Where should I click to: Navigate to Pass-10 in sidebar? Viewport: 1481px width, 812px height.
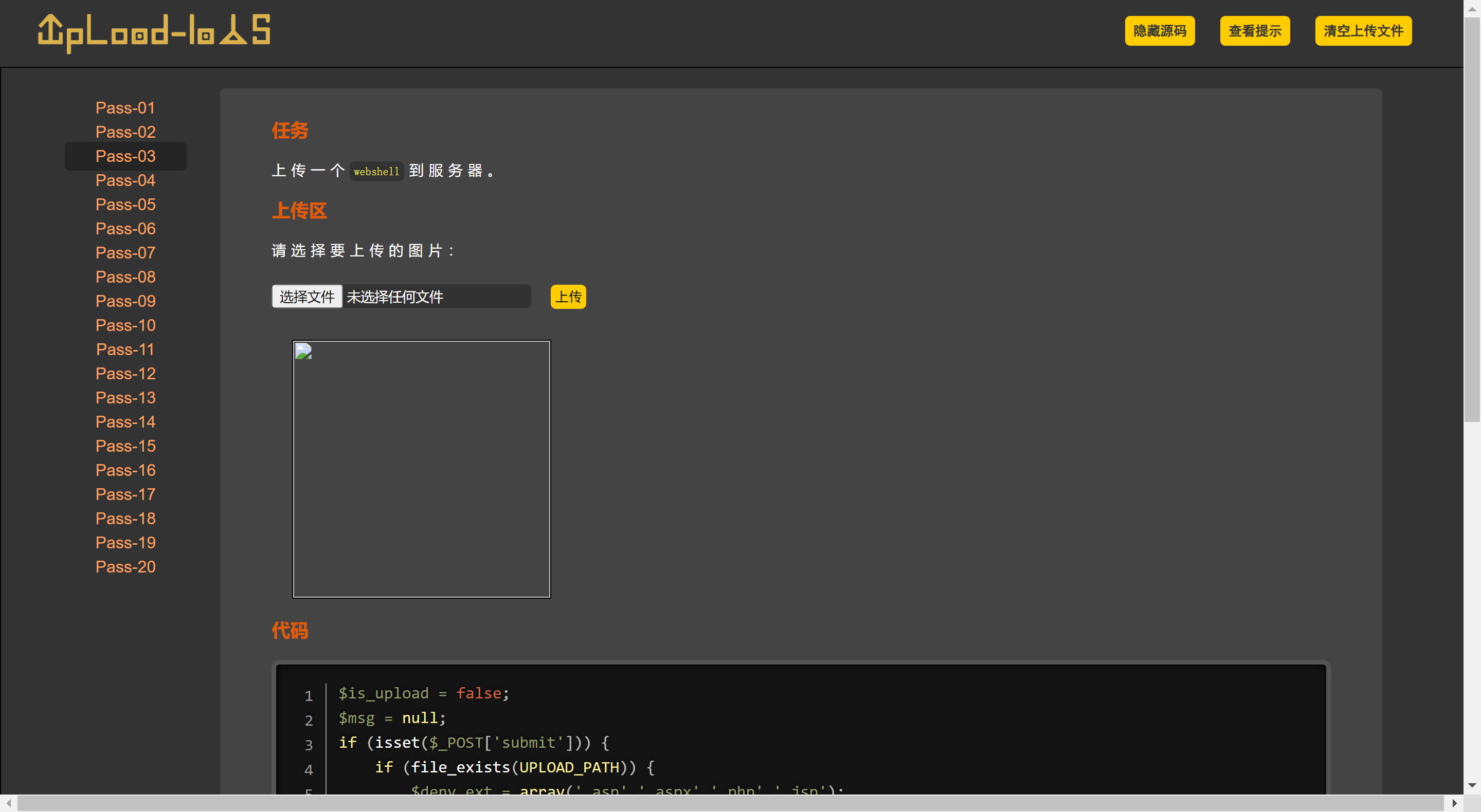125,325
